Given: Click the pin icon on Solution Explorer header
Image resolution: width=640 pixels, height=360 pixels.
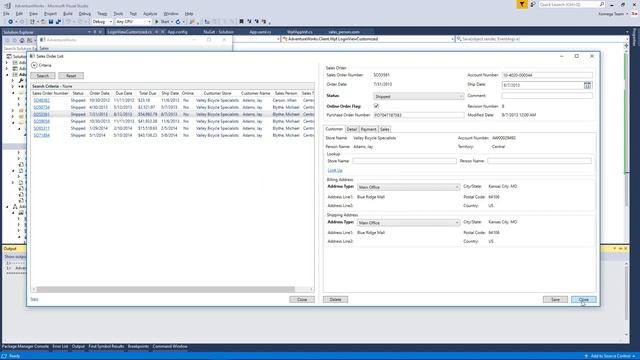Looking at the screenshot, I should click(x=95, y=32).
